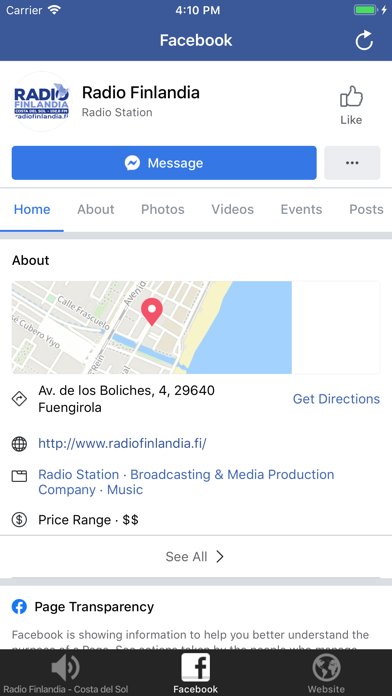Image resolution: width=392 pixels, height=696 pixels.
Task: Expand See All about details
Action: [x=195, y=557]
